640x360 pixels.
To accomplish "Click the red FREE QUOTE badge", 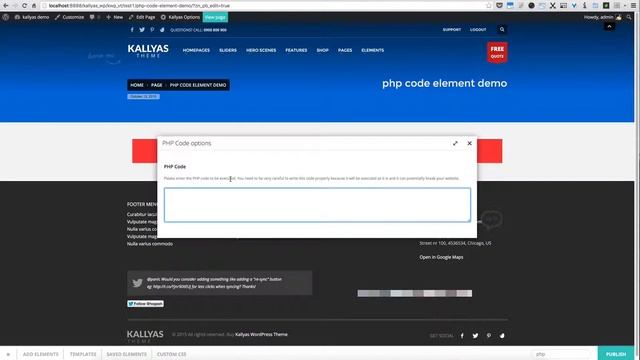I will point(497,52).
